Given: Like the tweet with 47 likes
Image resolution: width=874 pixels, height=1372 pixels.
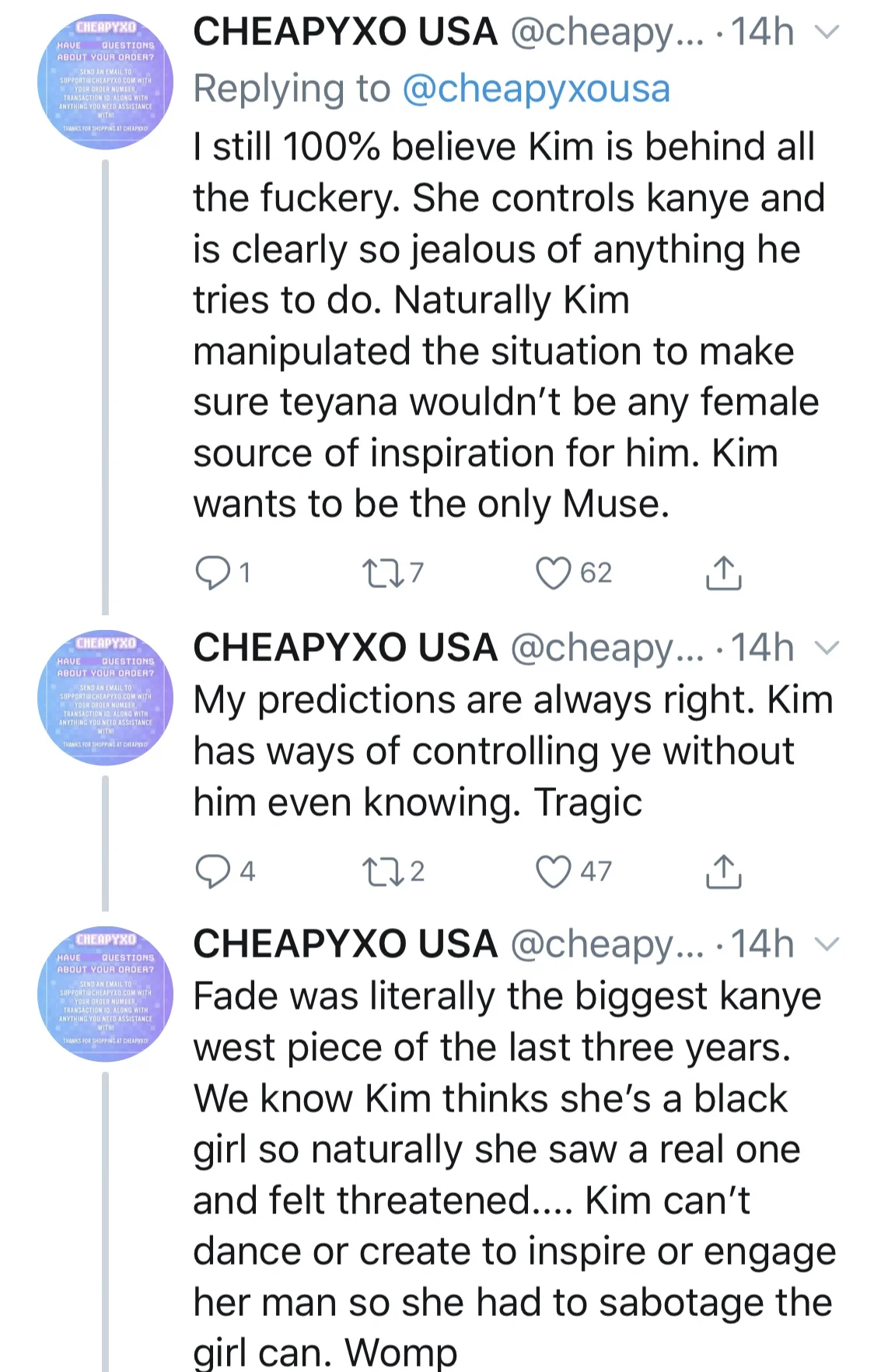Looking at the screenshot, I should click(554, 871).
